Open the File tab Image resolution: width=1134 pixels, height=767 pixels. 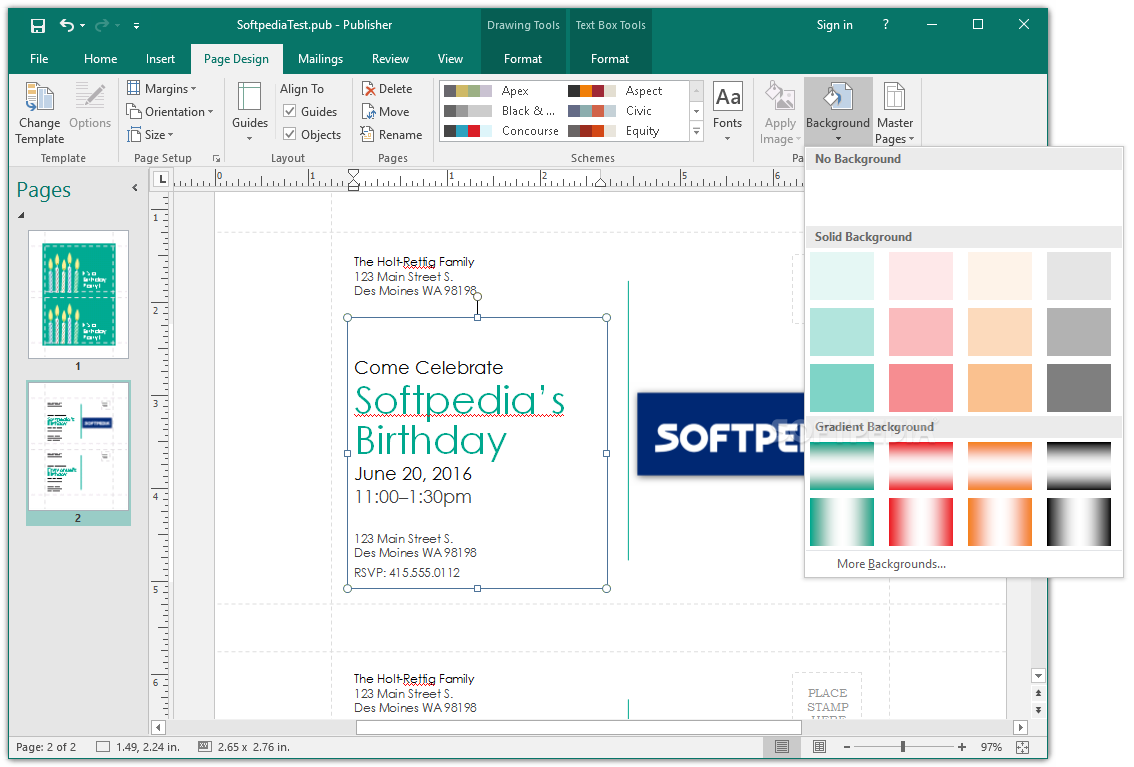[39, 59]
